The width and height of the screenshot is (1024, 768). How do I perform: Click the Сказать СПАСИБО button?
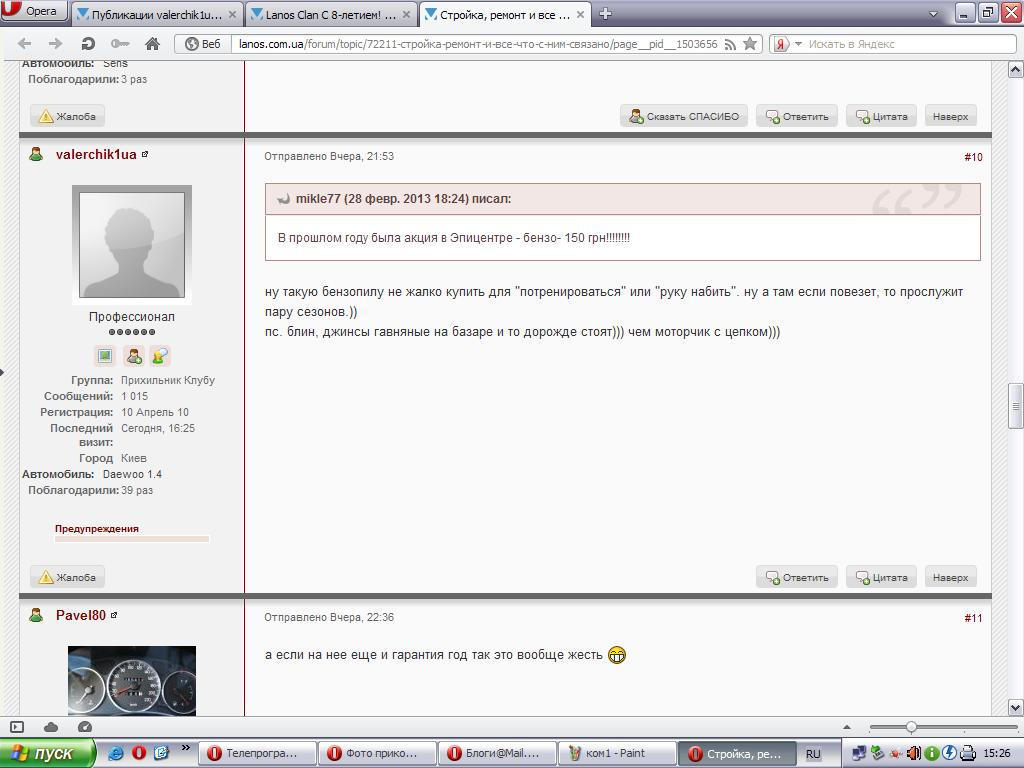point(684,116)
